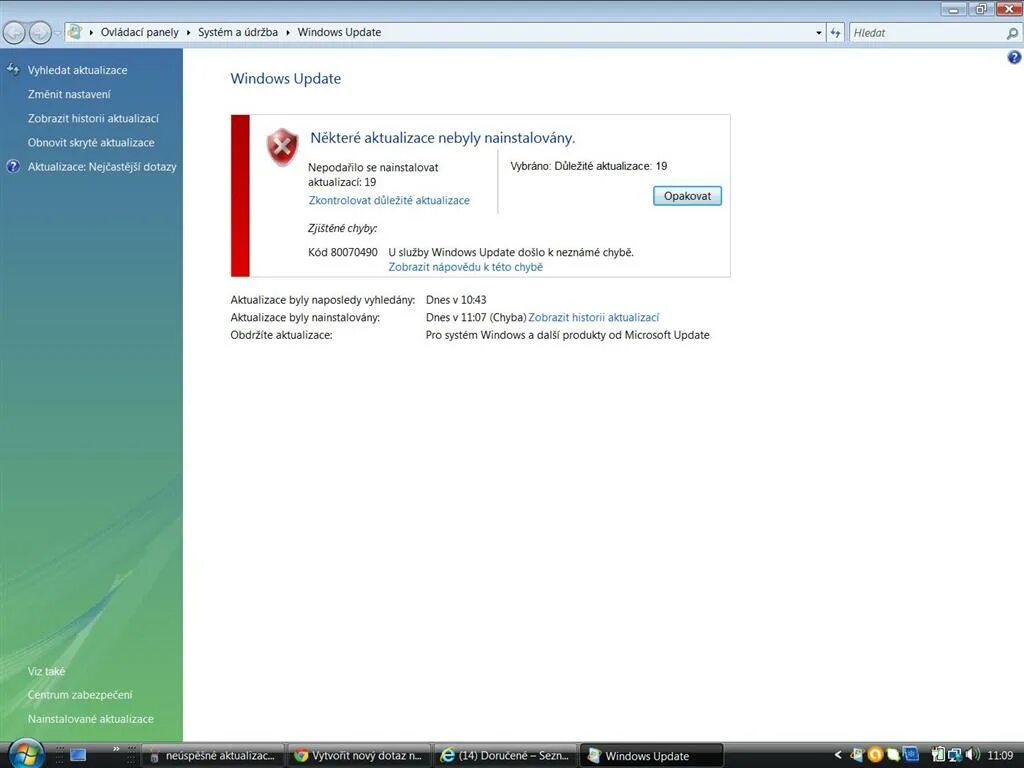Screen dimensions: 1024x768
Task: Open the Windows Start orb
Action: [x=27, y=754]
